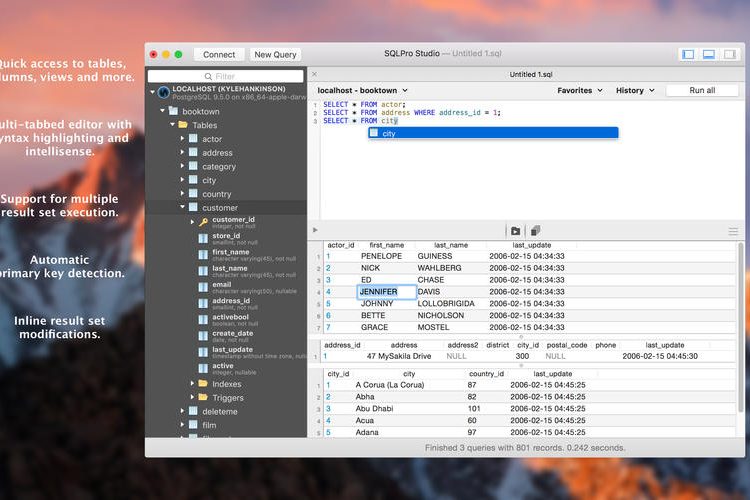Click the customer_id primary key icon

203,222
